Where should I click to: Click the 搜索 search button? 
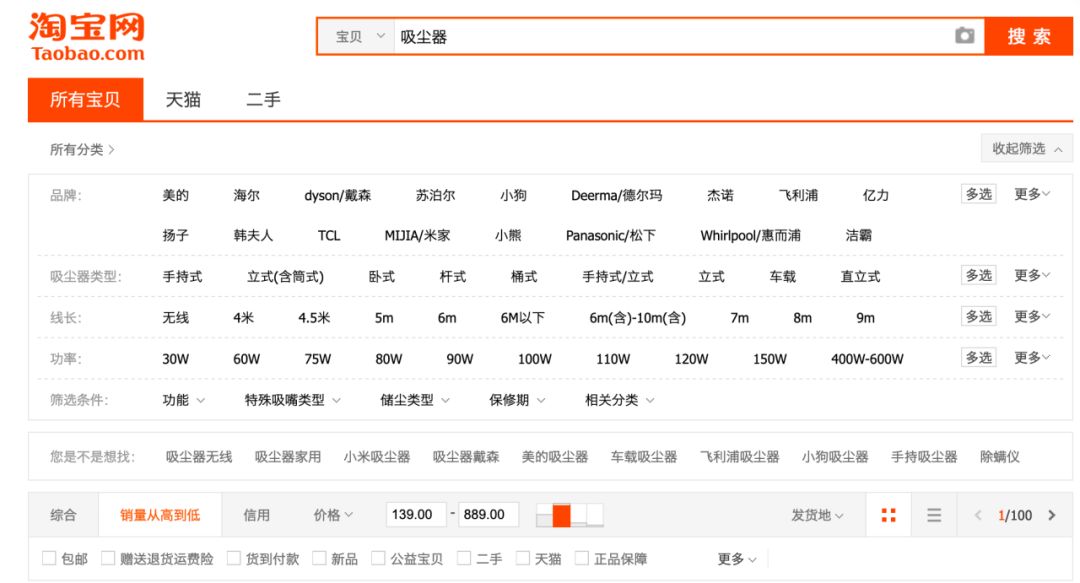tap(1029, 37)
